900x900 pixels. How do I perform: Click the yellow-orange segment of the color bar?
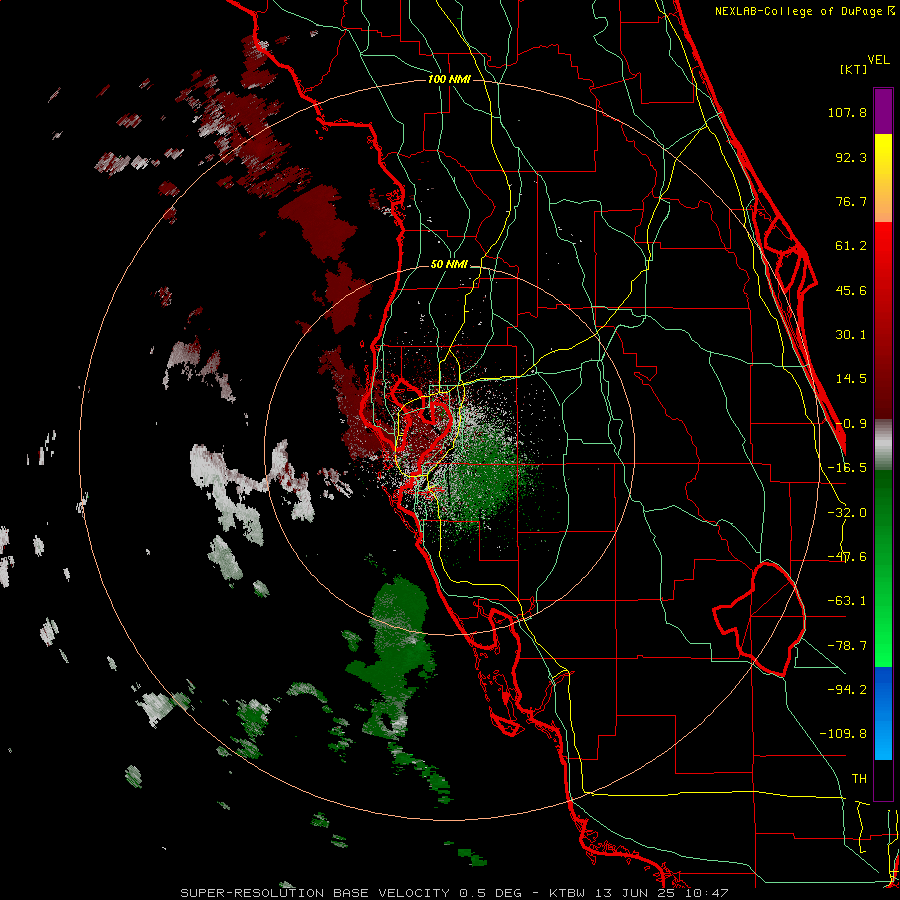[883, 178]
